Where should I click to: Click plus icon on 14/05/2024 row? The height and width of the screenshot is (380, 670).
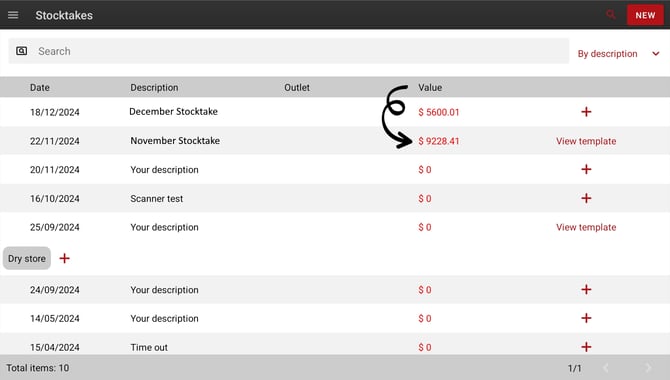click(586, 318)
